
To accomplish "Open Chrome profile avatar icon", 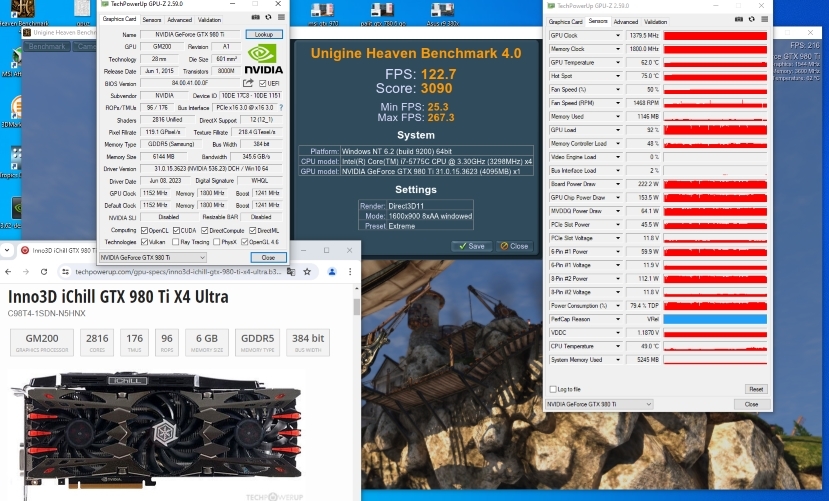I will click(x=332, y=272).
